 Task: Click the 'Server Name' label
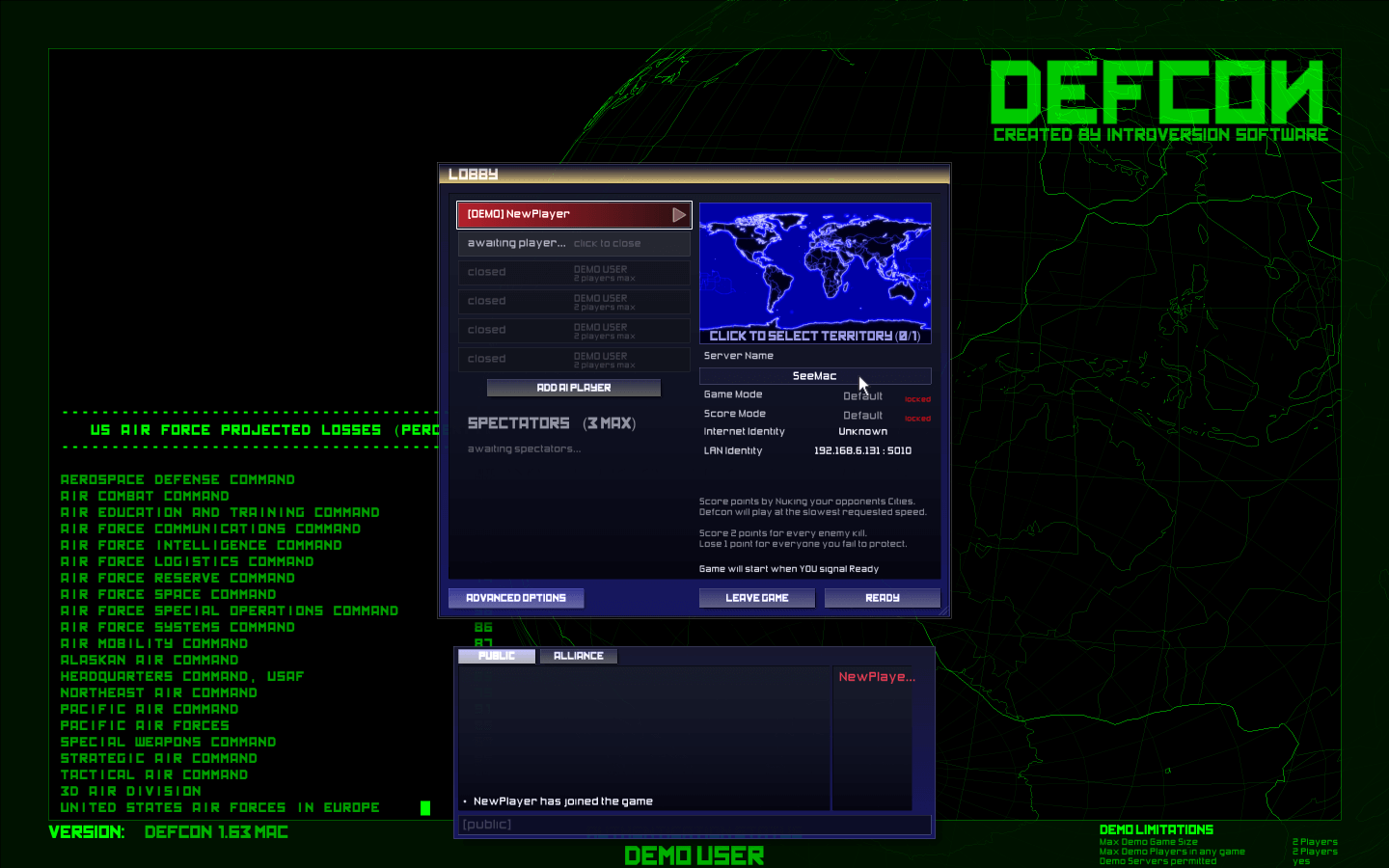click(739, 356)
